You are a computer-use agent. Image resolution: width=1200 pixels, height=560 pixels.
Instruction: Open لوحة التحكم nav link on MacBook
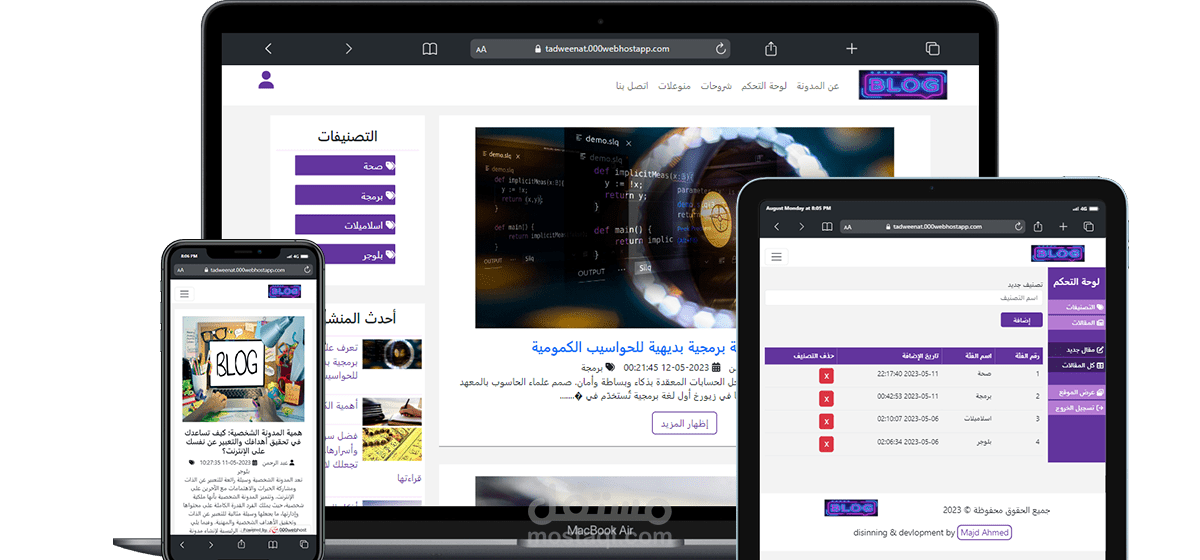click(x=764, y=86)
